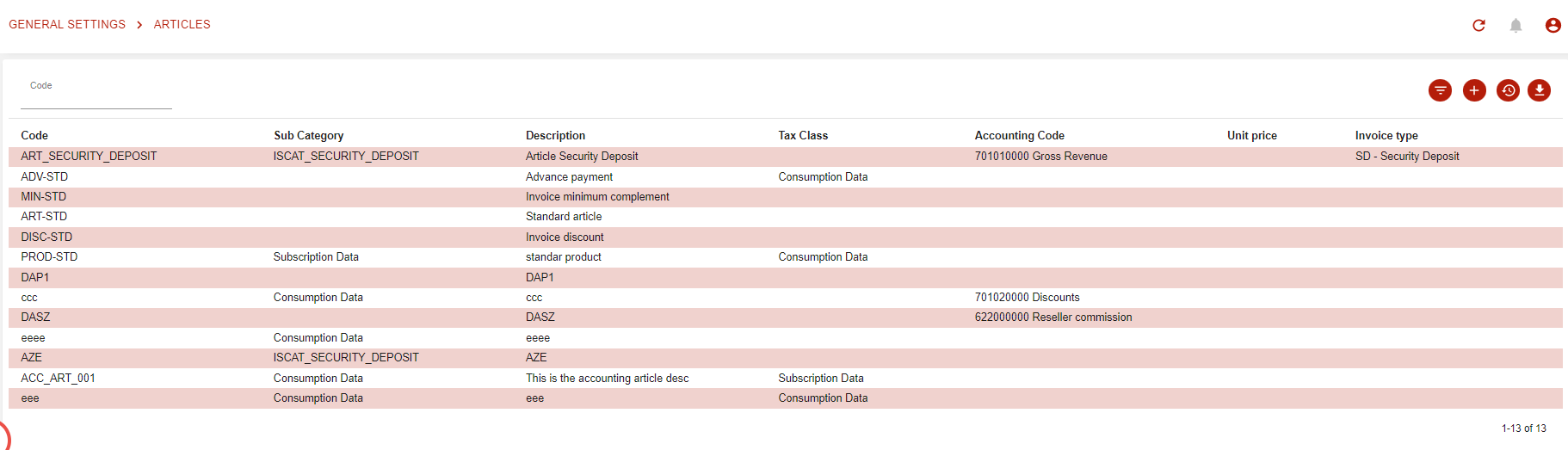Image resolution: width=1568 pixels, height=450 pixels.
Task: Click the Articles breadcrumb
Action: point(182,24)
